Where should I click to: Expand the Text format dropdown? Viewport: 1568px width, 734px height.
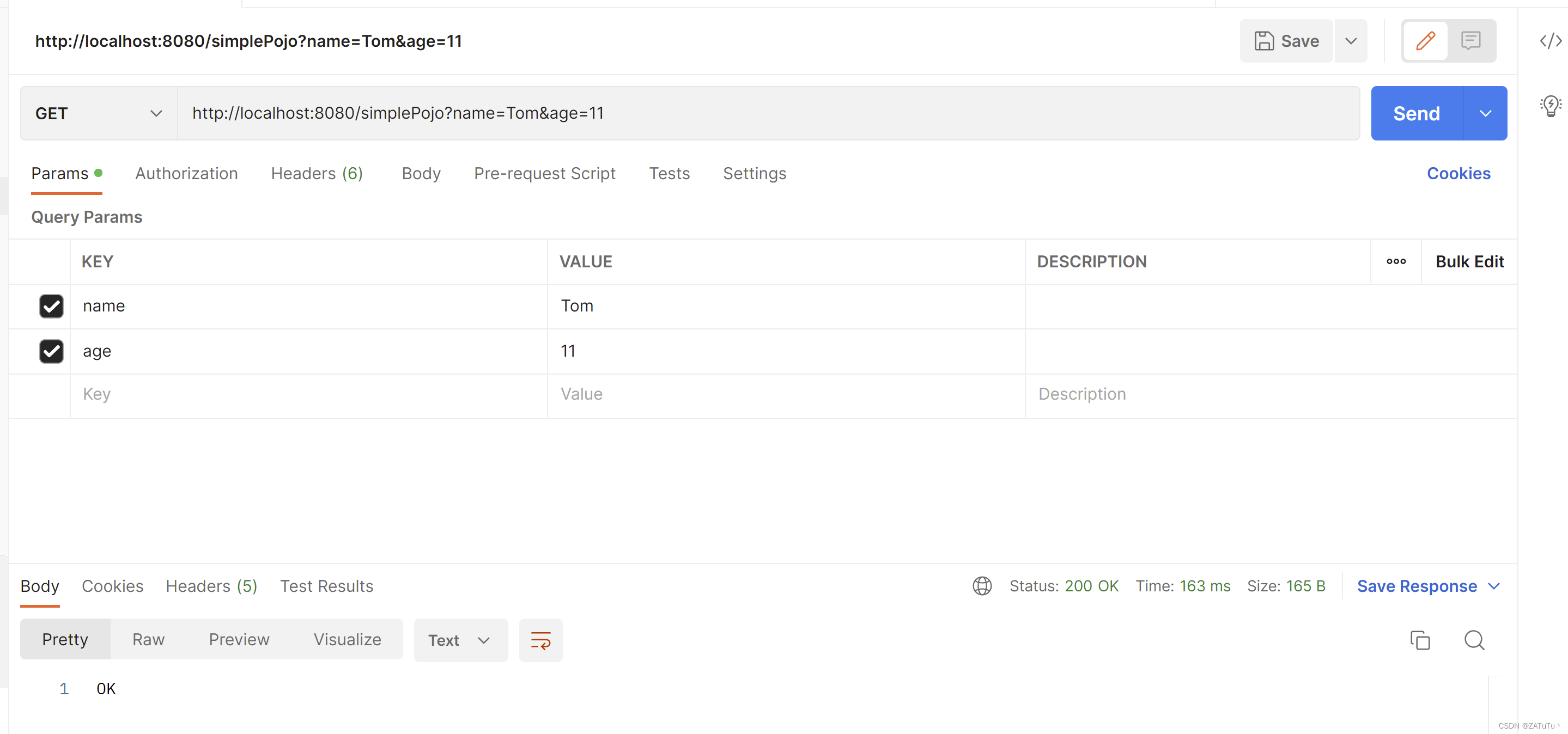(460, 640)
